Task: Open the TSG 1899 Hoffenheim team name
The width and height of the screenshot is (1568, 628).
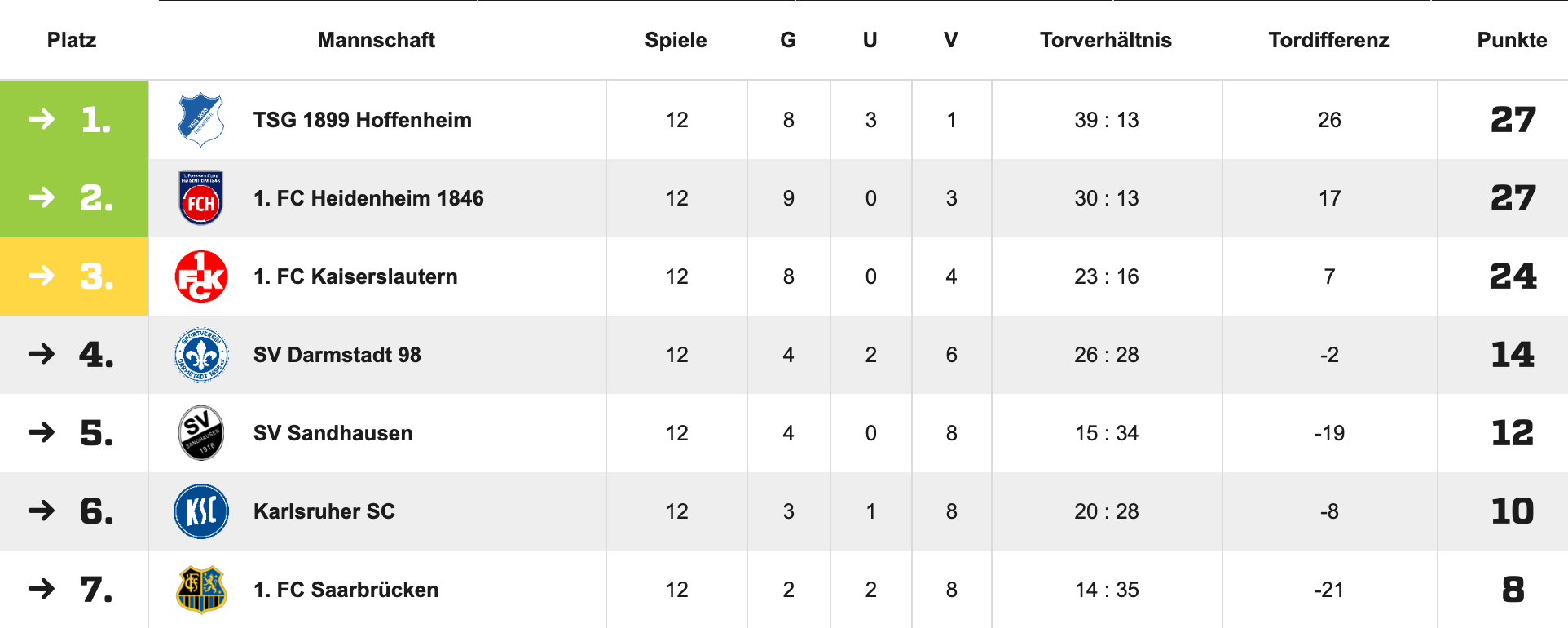Action: pos(362,120)
